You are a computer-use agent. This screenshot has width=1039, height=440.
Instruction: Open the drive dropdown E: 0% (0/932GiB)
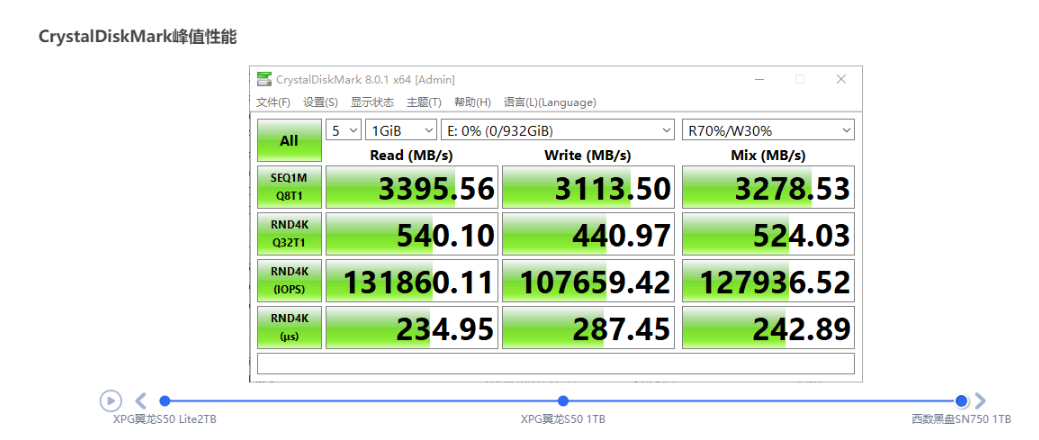(x=558, y=131)
